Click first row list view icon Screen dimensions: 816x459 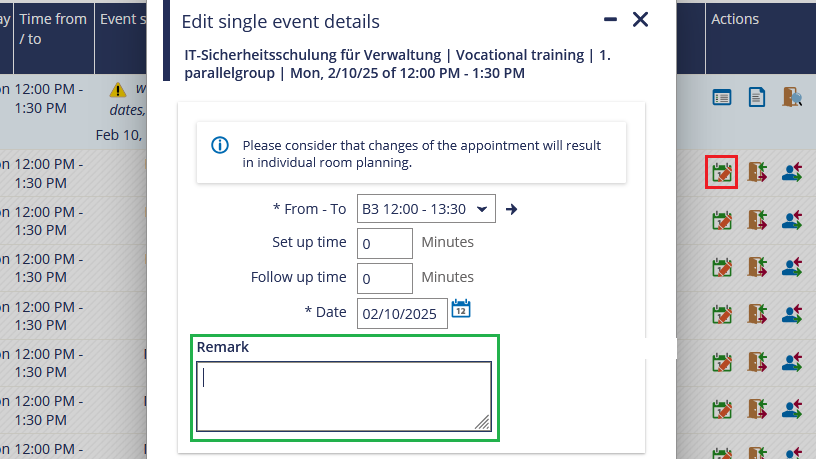tap(722, 97)
